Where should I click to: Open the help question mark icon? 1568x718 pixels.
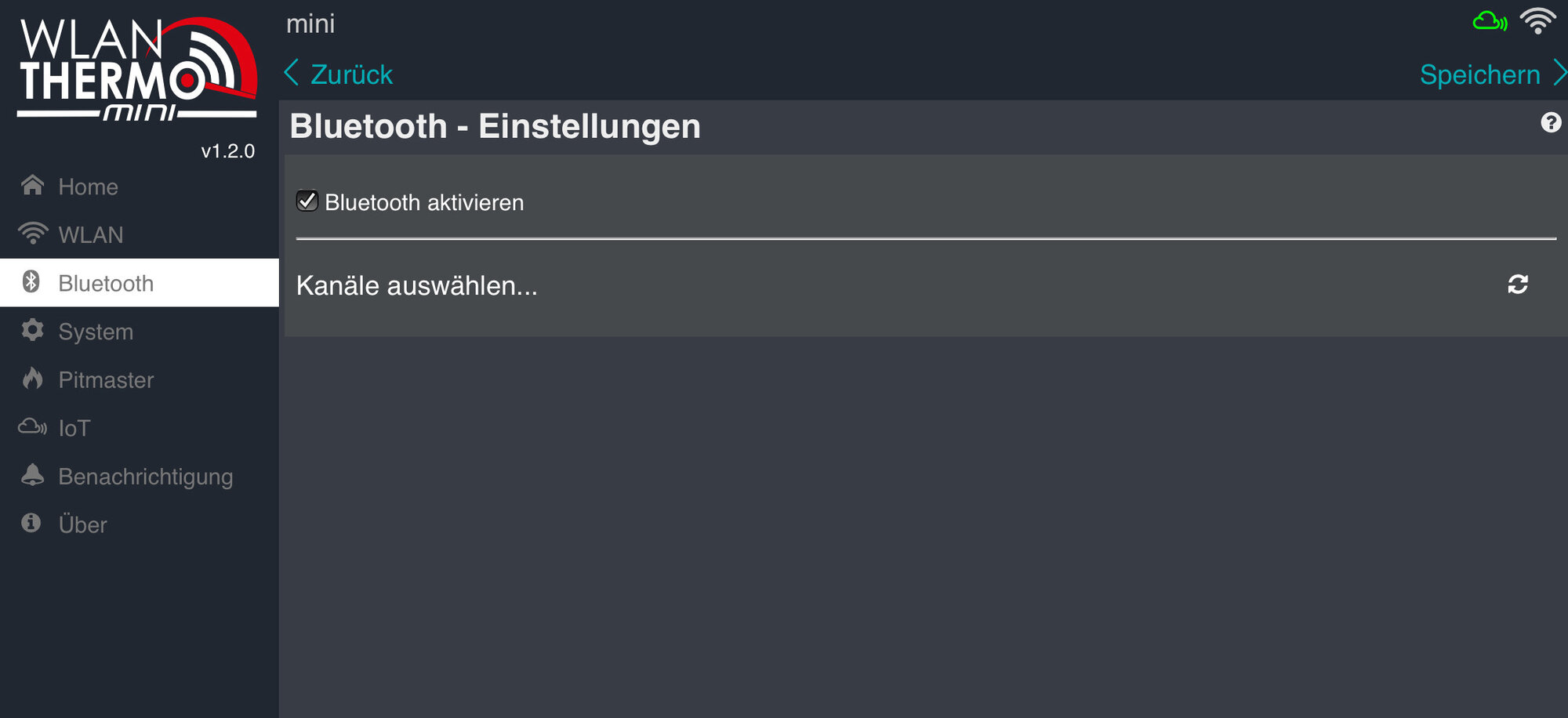[x=1551, y=122]
